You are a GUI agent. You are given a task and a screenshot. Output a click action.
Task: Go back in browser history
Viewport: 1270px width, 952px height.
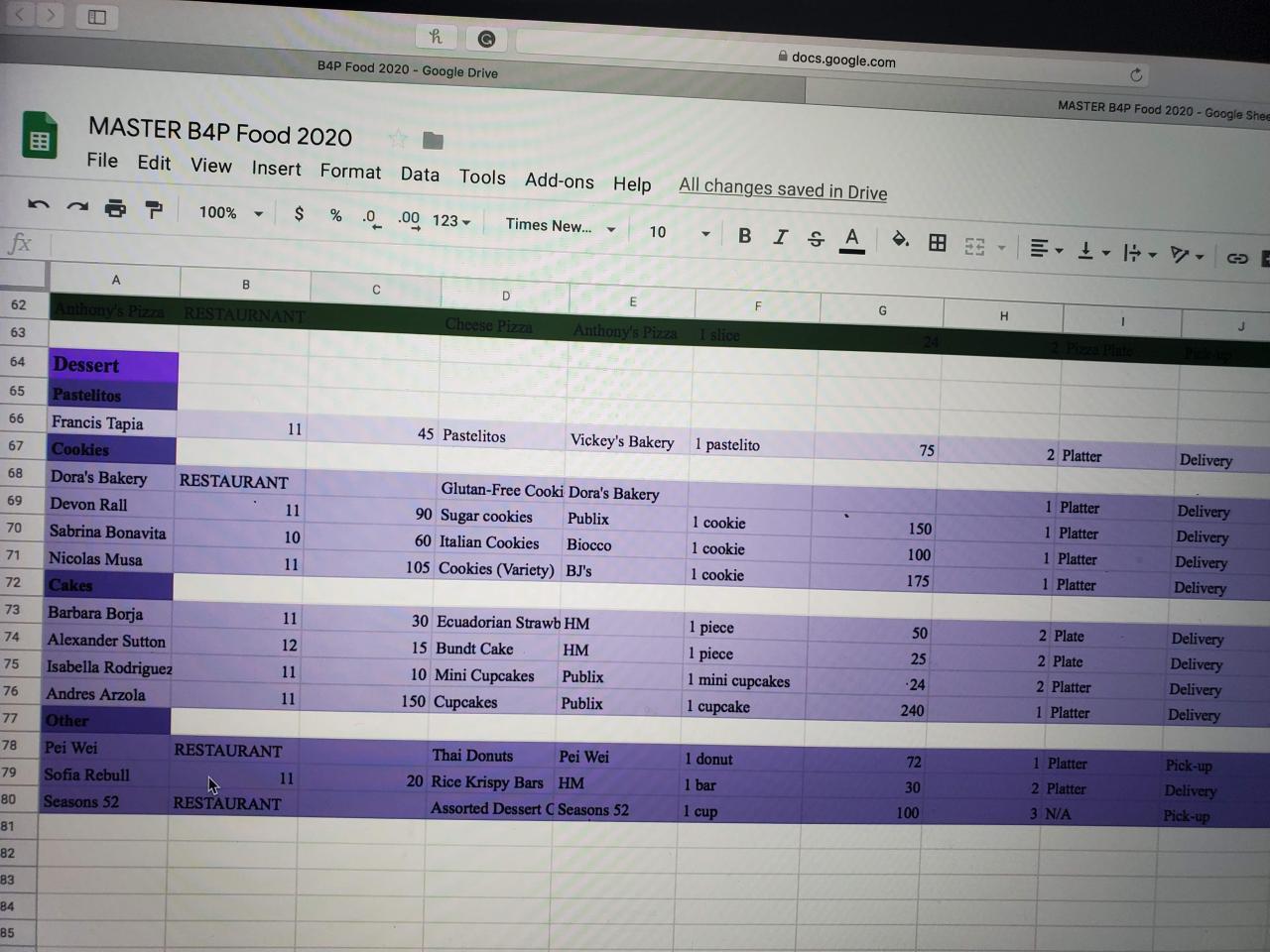(x=21, y=14)
